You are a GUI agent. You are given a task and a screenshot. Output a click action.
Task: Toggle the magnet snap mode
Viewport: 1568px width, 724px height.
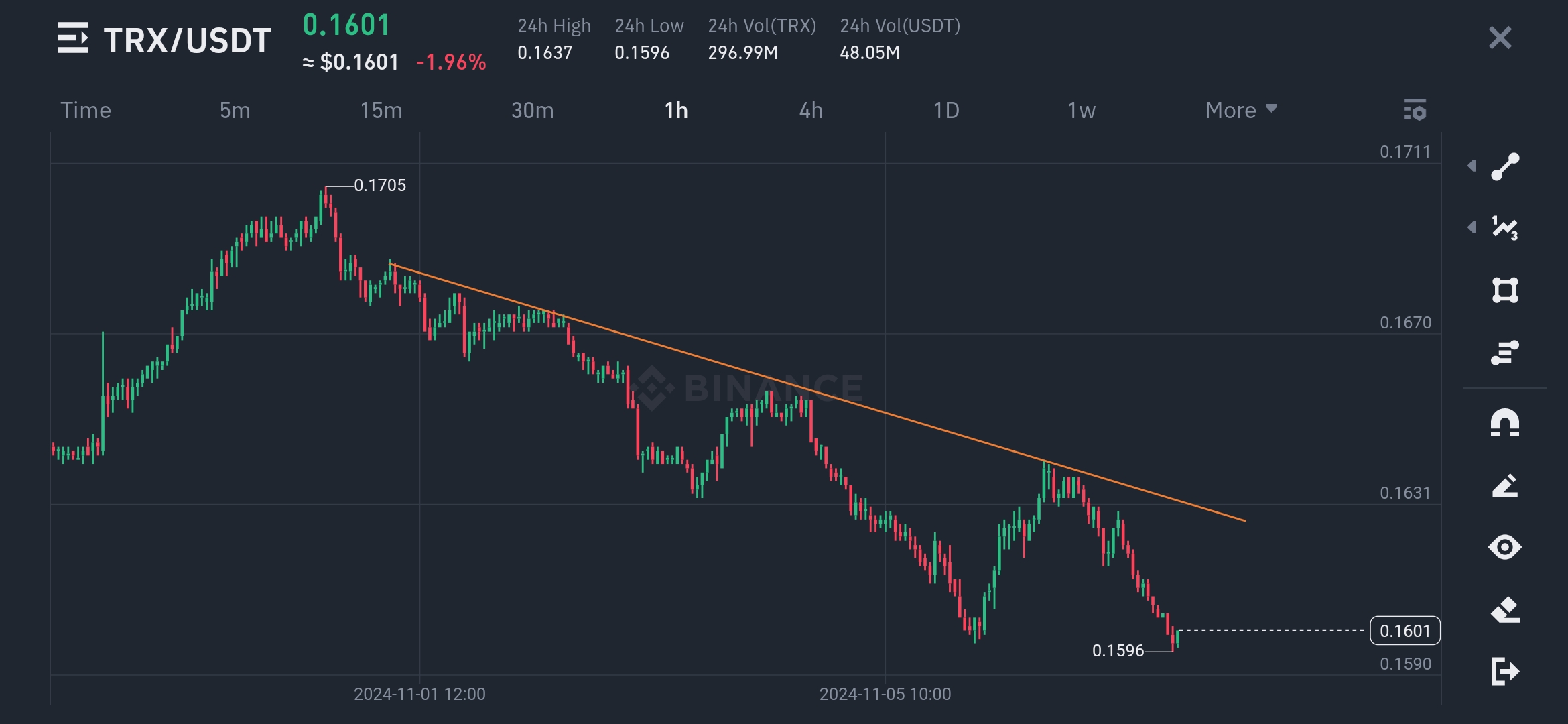1505,423
